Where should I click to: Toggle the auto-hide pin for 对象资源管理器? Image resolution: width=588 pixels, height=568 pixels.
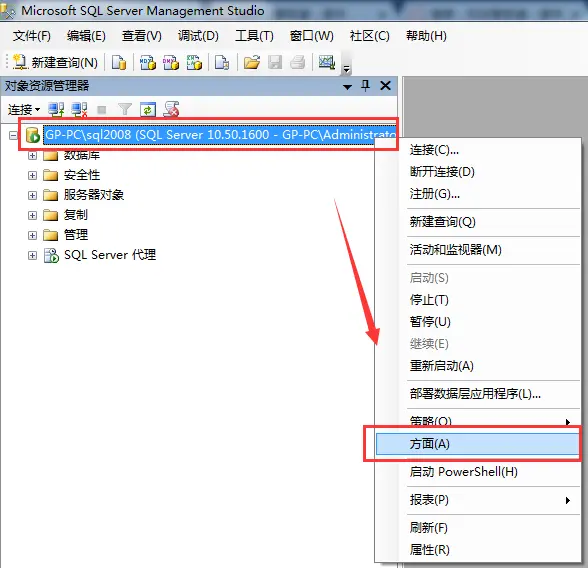[366, 85]
